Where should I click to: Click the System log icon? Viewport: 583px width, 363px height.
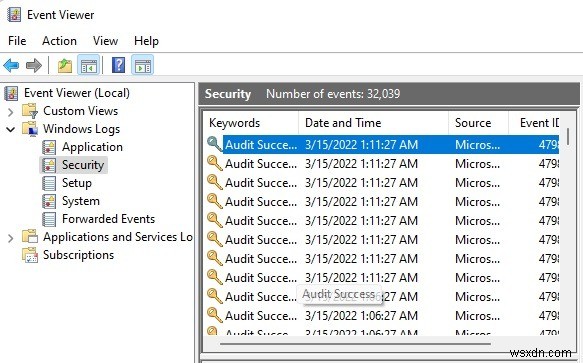(x=49, y=201)
